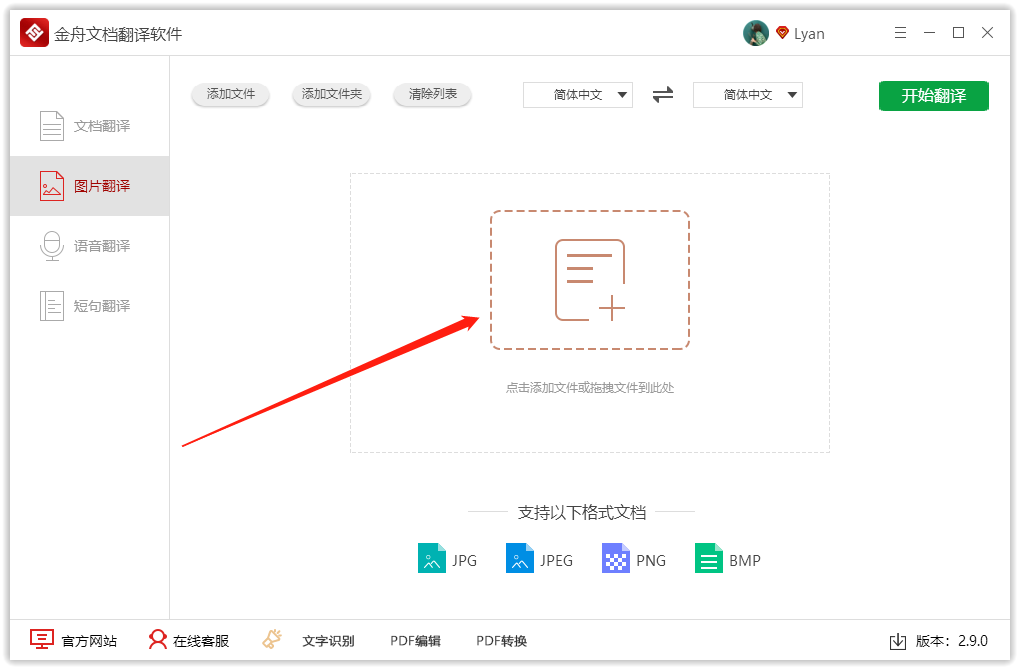Contact 在线客服 online support

pos(189,641)
